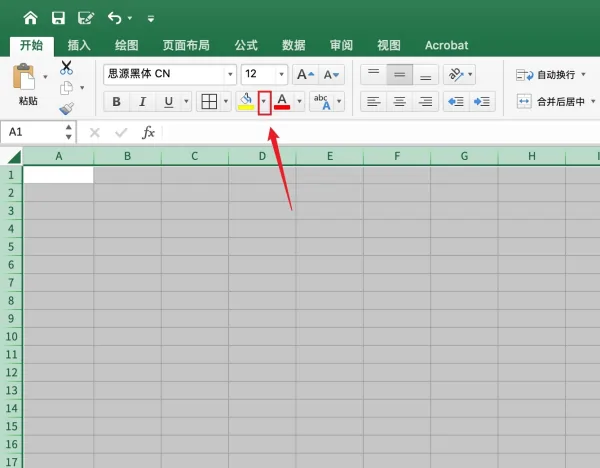The width and height of the screenshot is (600, 468).
Task: Align cell text to the bottom
Action: pyautogui.click(x=426, y=74)
